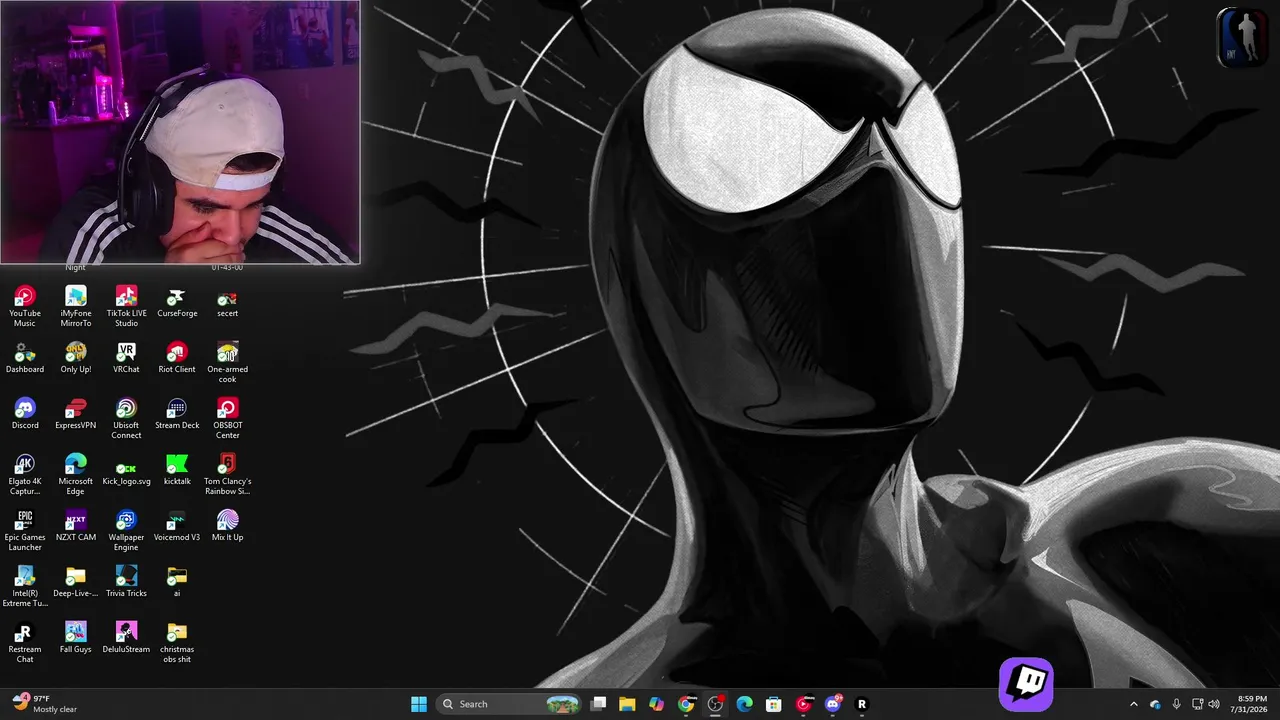The width and height of the screenshot is (1280, 720).
Task: Select the One-armed cook desktop icon
Action: click(227, 362)
